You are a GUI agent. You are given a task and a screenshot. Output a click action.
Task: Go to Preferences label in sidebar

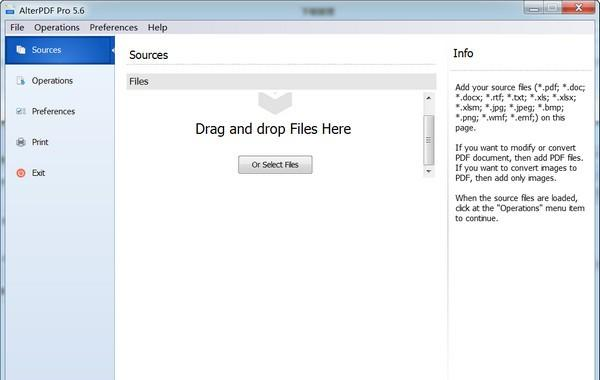53,111
